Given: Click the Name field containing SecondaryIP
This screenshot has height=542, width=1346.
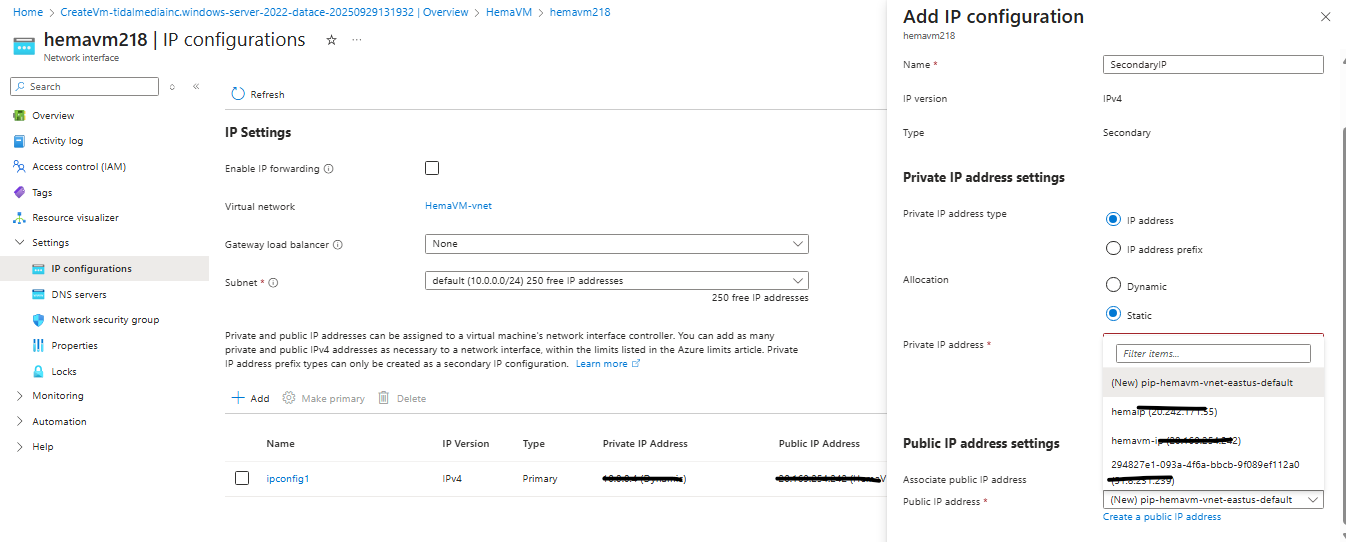Looking at the screenshot, I should 1213,64.
